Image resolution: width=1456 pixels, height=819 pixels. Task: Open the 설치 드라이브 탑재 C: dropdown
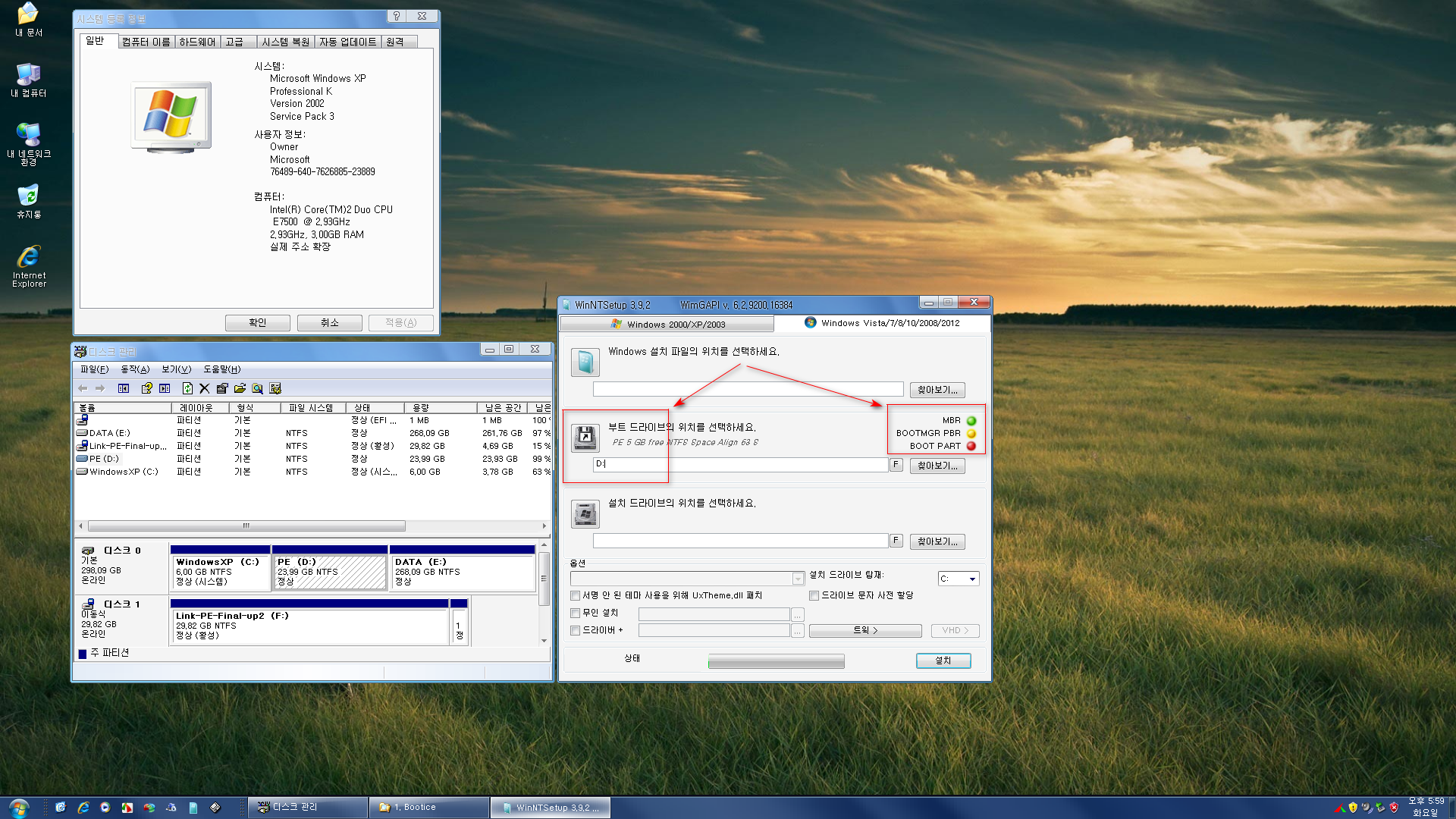coord(959,579)
